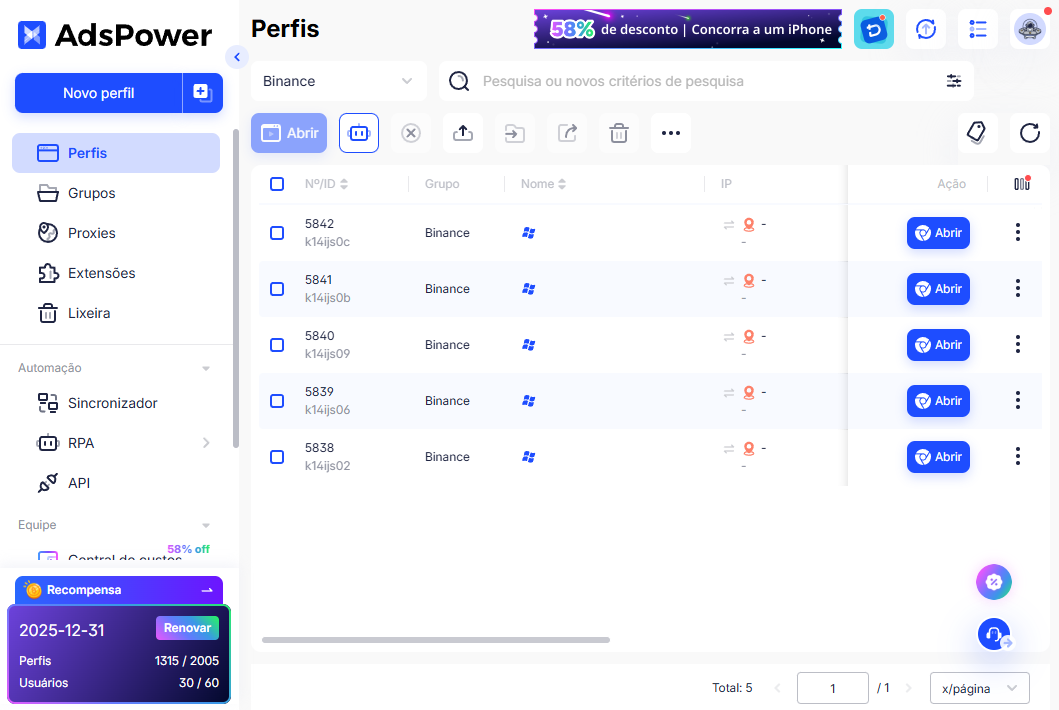Screen dimensions: 1059x710
Task: Click Abrir for profile 5842
Action: (x=938, y=233)
